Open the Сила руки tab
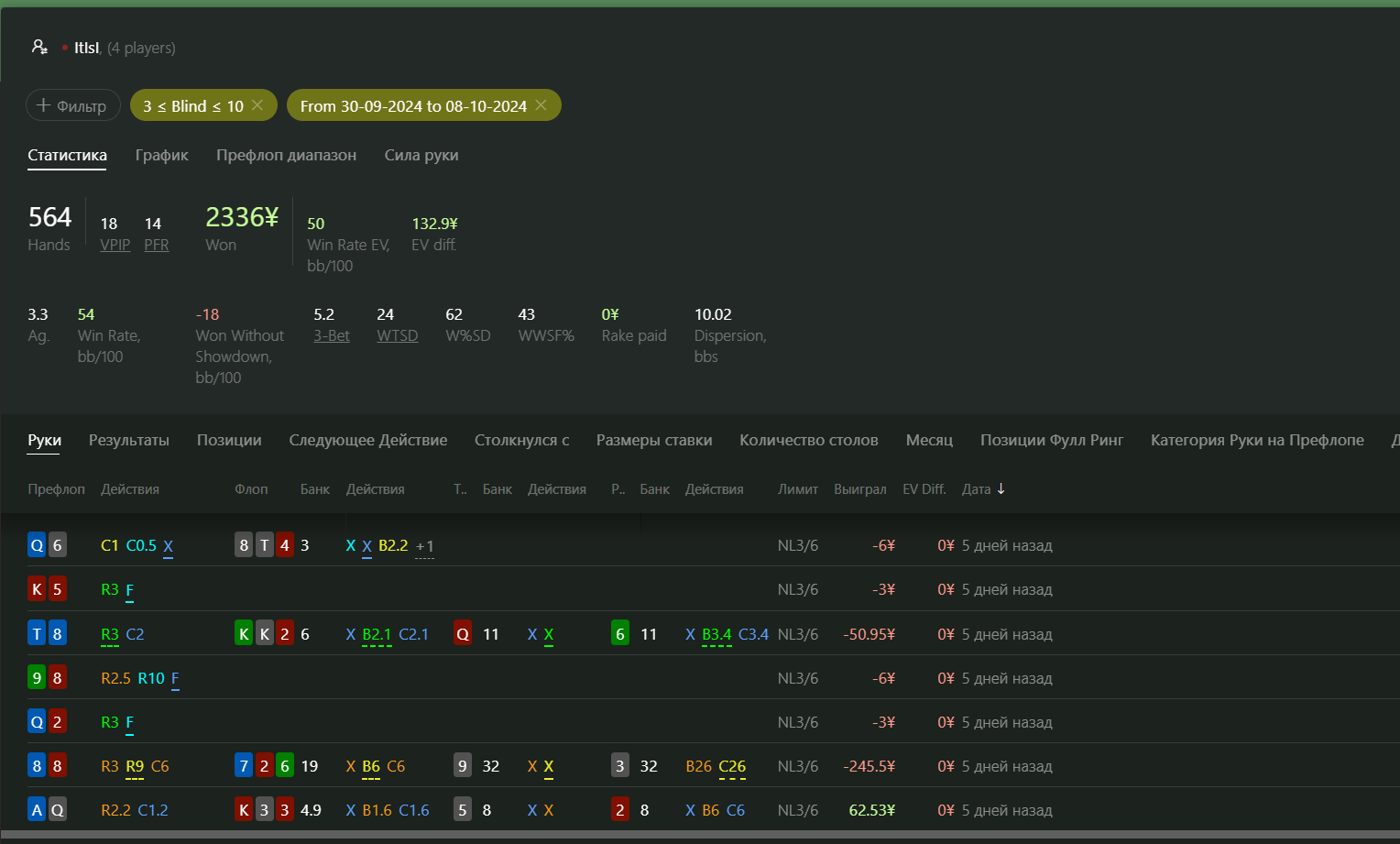The height and width of the screenshot is (844, 1400). (x=421, y=155)
